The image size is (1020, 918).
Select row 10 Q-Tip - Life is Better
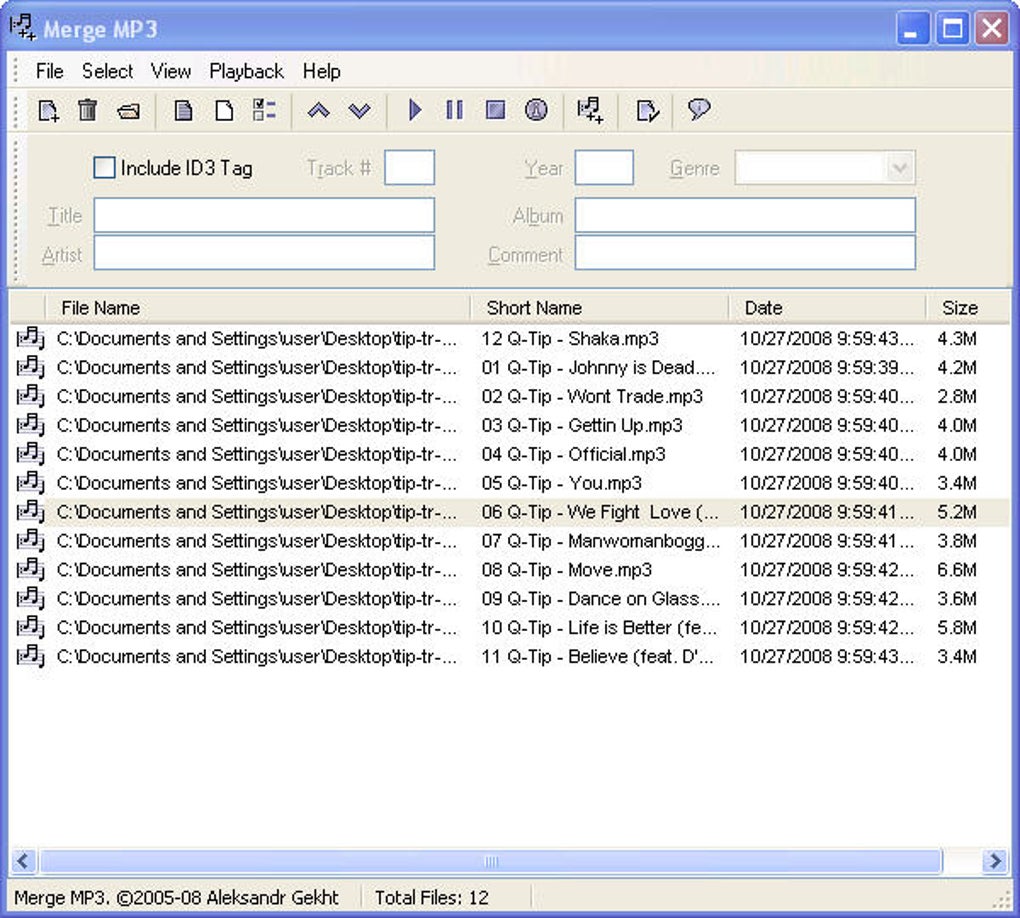[510, 628]
